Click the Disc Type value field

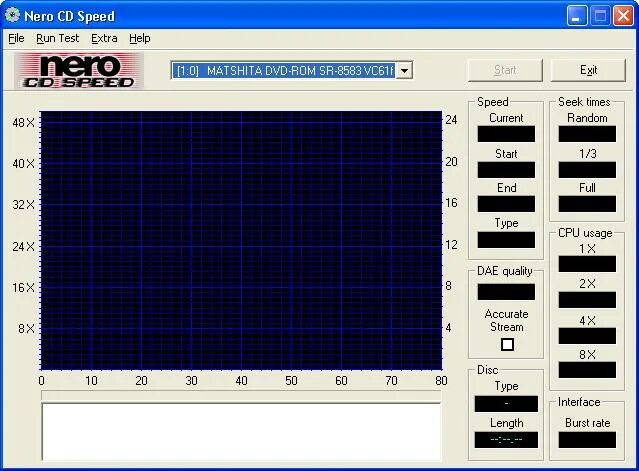pos(506,404)
